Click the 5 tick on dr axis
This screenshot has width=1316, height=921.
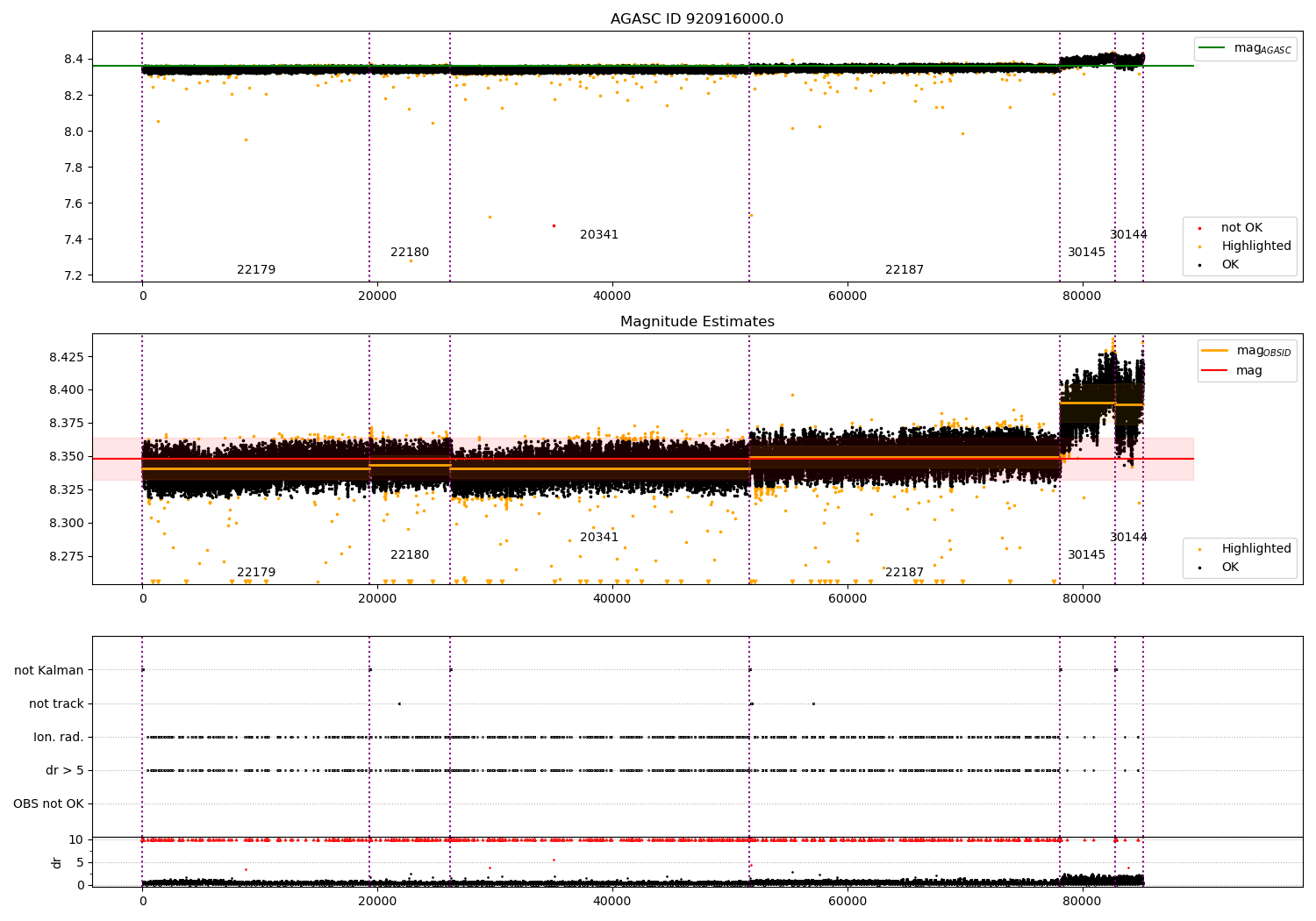click(81, 863)
